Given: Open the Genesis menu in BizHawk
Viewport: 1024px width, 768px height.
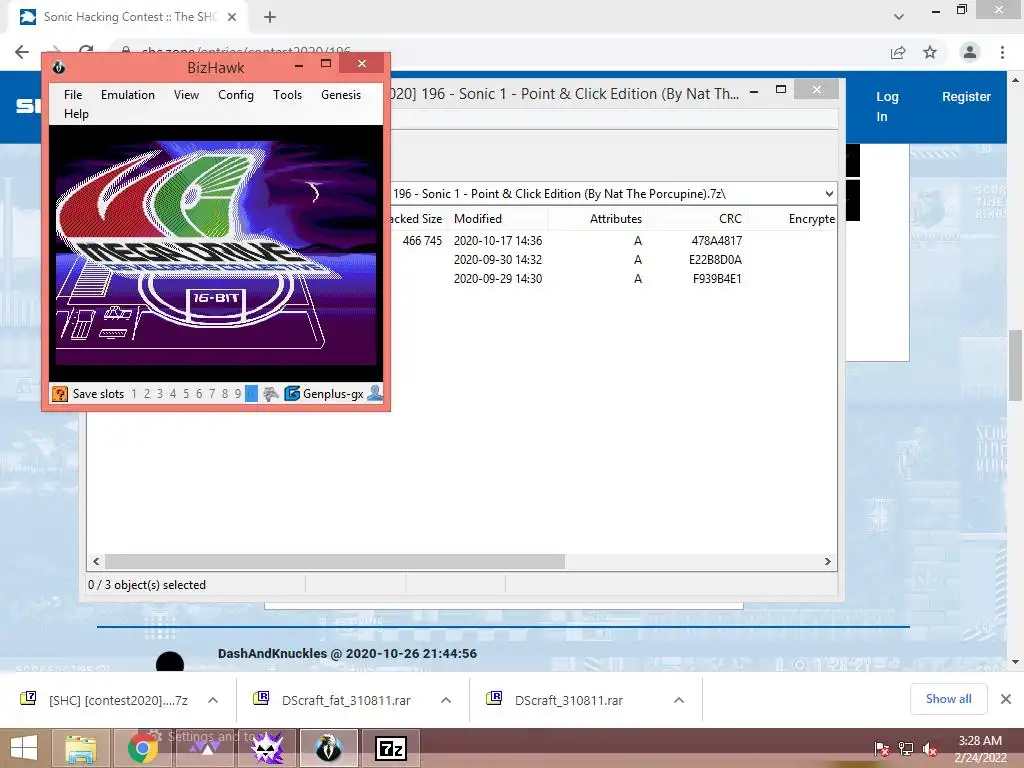Looking at the screenshot, I should pos(341,95).
